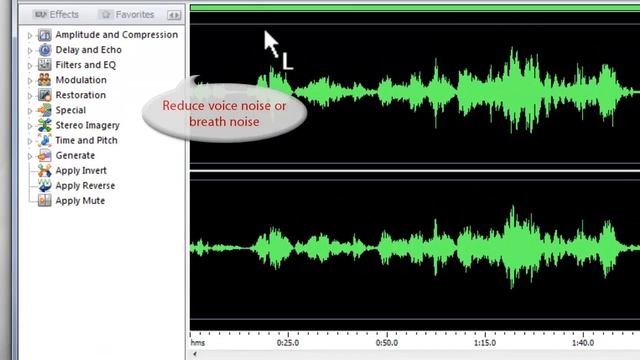Select the Restoration icon
Image resolution: width=640 pixels, height=360 pixels.
pos(44,95)
